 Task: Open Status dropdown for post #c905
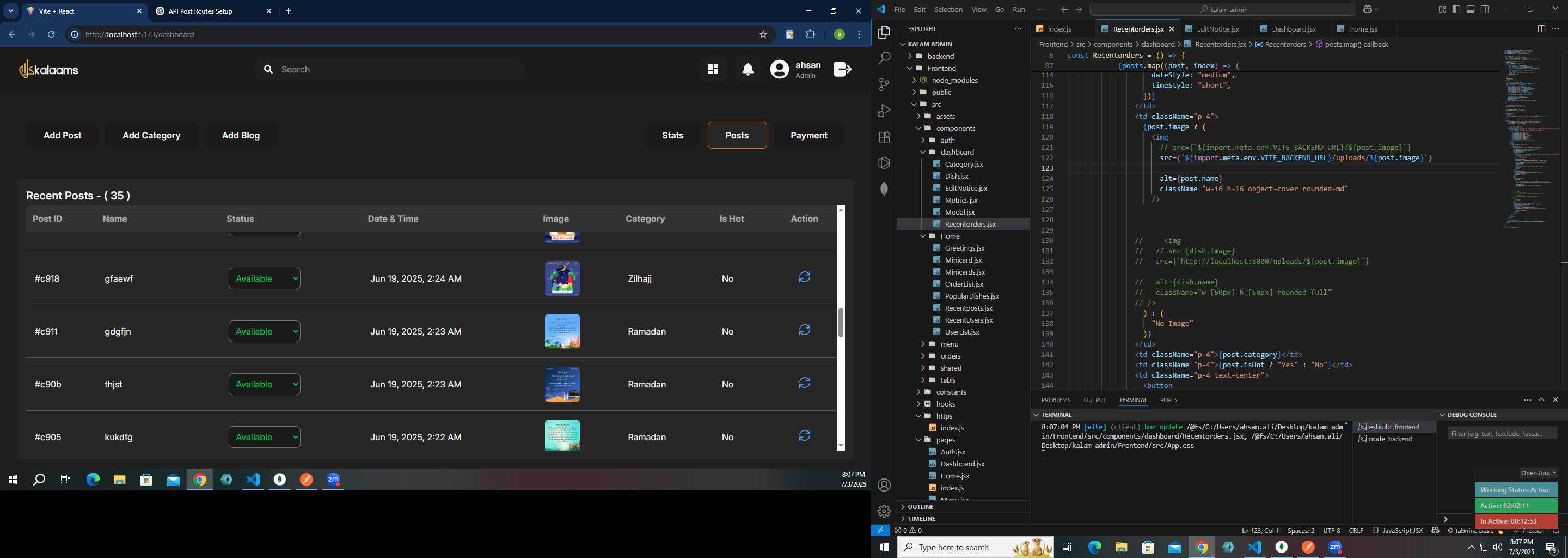tap(264, 438)
